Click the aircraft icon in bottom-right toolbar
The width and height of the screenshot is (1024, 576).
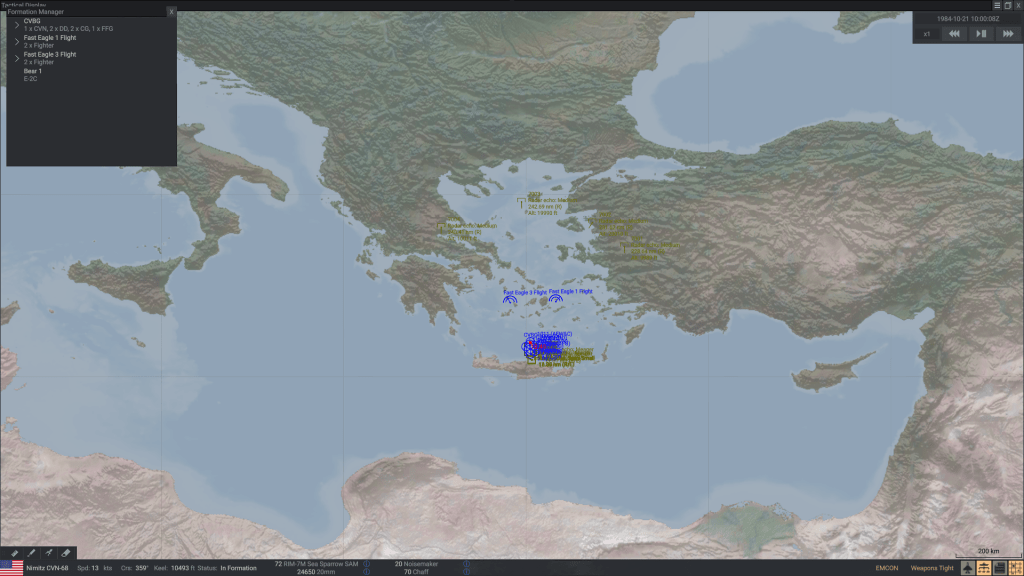(969, 568)
